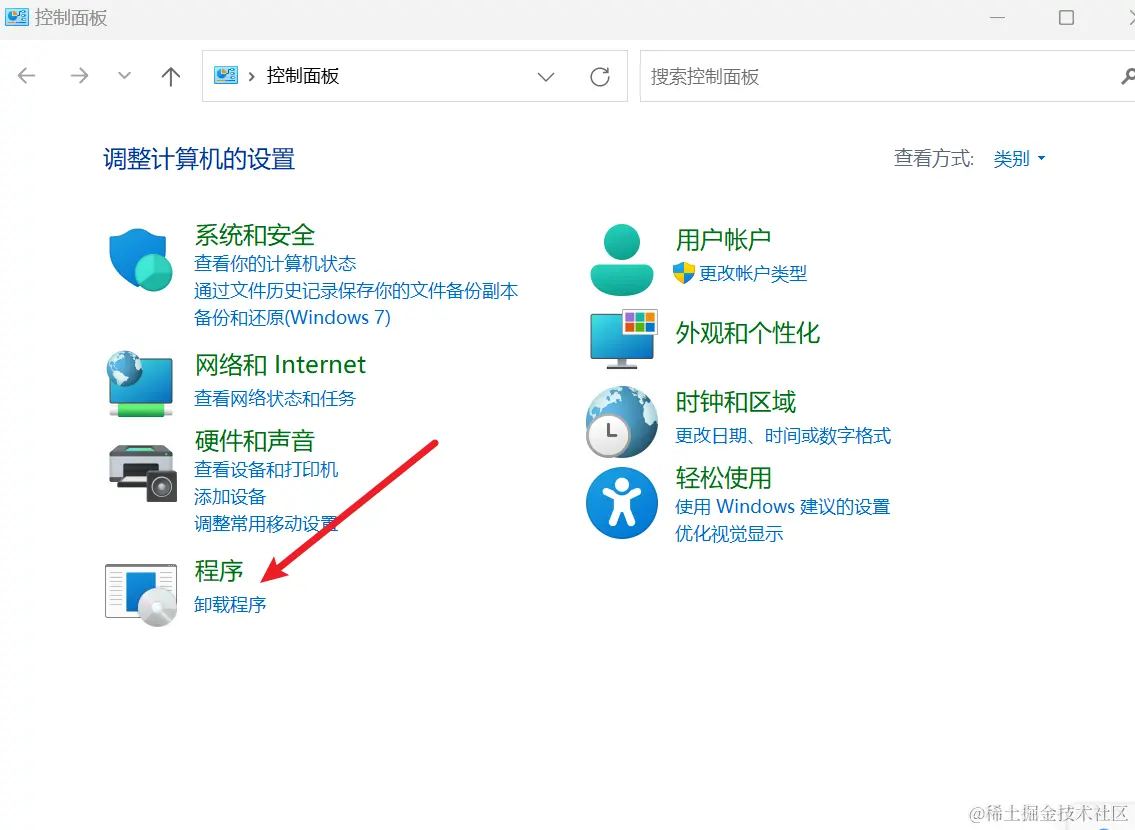This screenshot has width=1135, height=830.
Task: Go forward with the right arrow
Action: (x=79, y=76)
